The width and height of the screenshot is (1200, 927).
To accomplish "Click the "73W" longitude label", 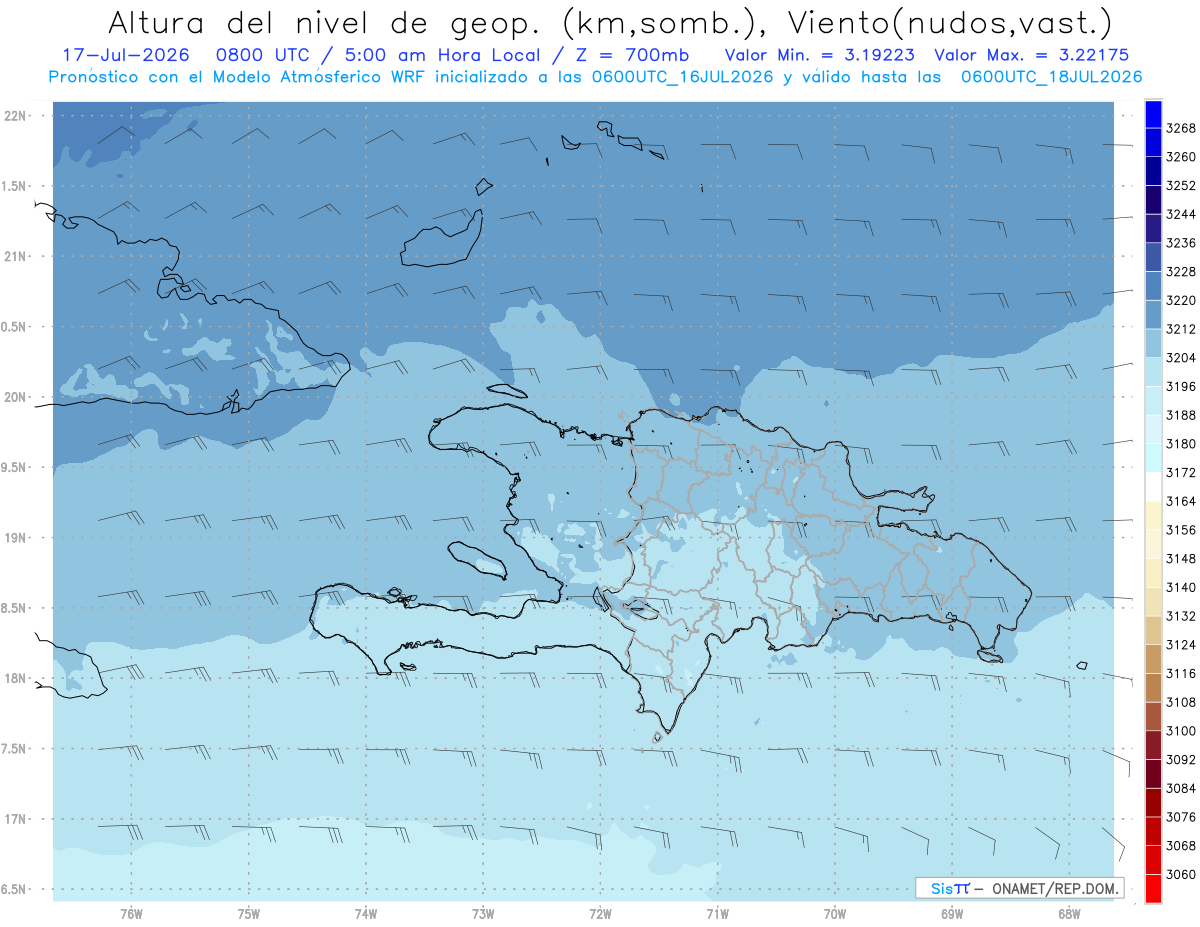I will click(x=483, y=913).
